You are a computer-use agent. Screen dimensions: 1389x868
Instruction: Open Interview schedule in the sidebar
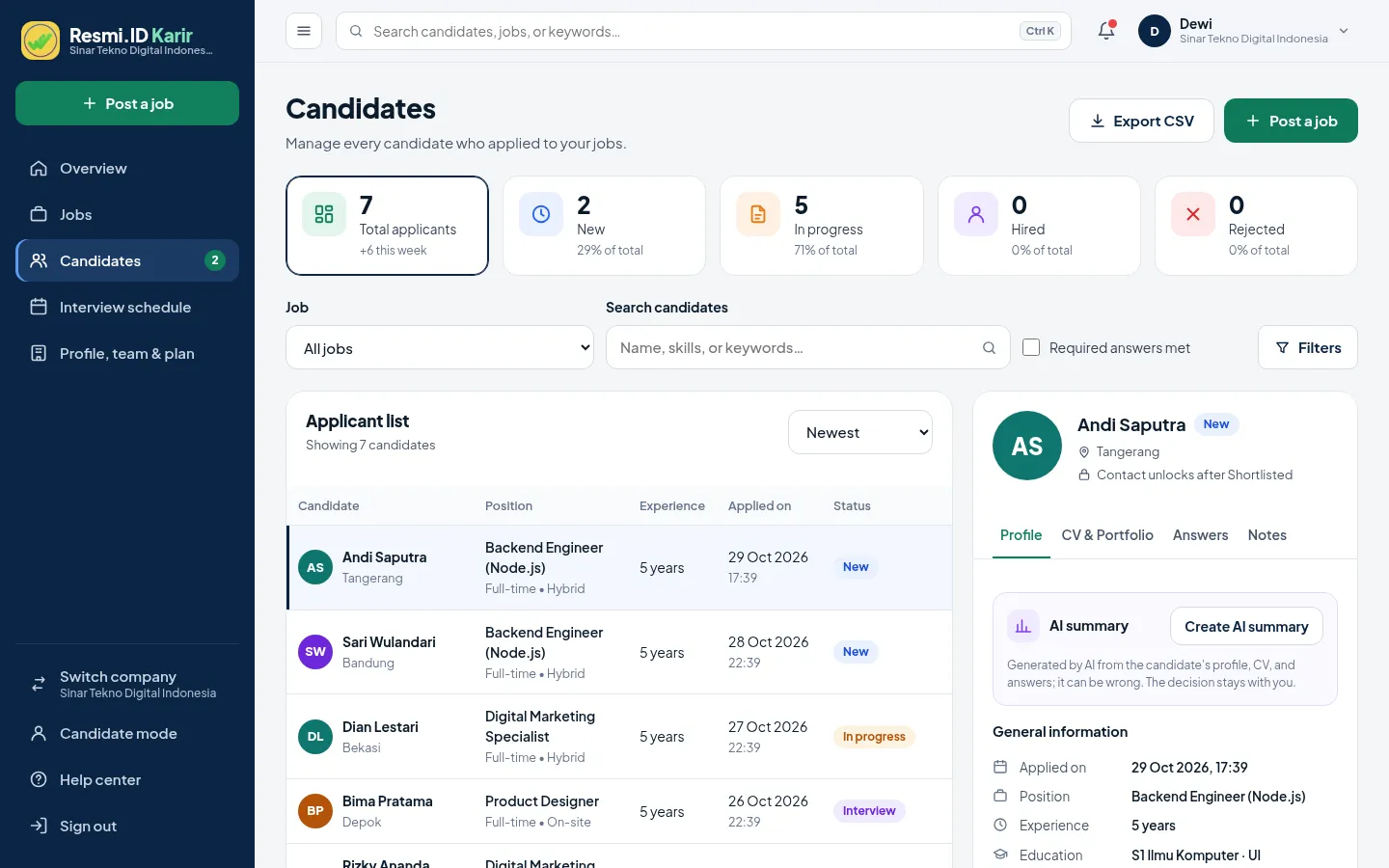(x=127, y=307)
